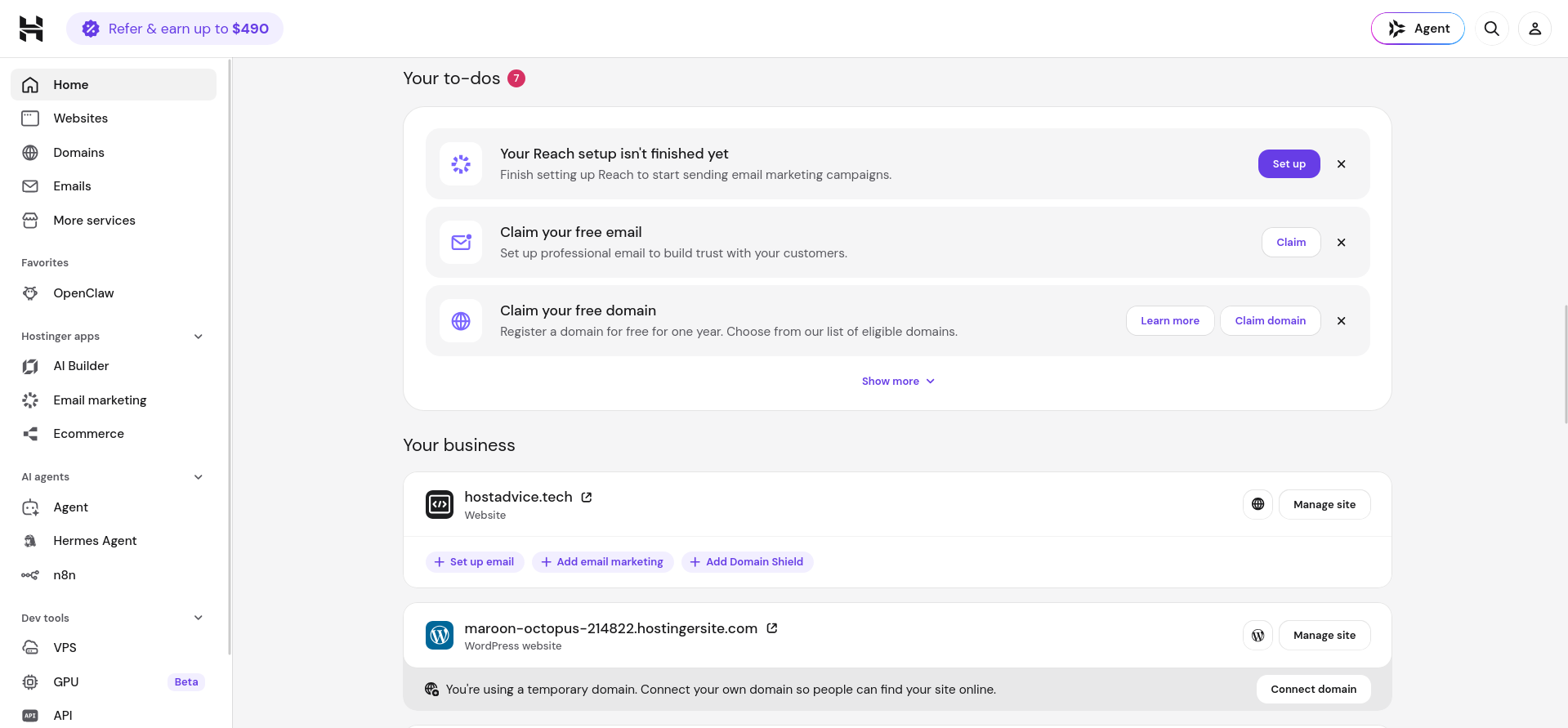Click the Agent robot icon in sidebar
This screenshot has height=728, width=1568.
[x=30, y=507]
